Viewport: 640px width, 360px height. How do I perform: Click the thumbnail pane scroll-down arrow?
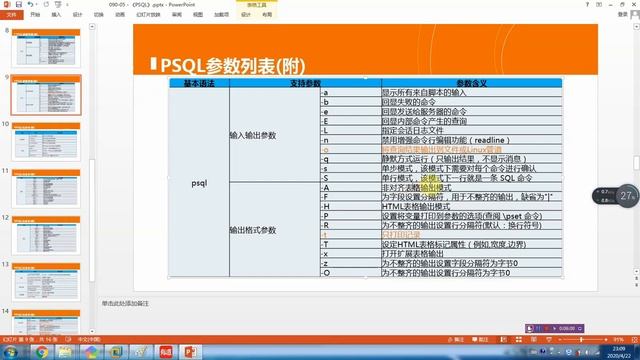coord(92,331)
